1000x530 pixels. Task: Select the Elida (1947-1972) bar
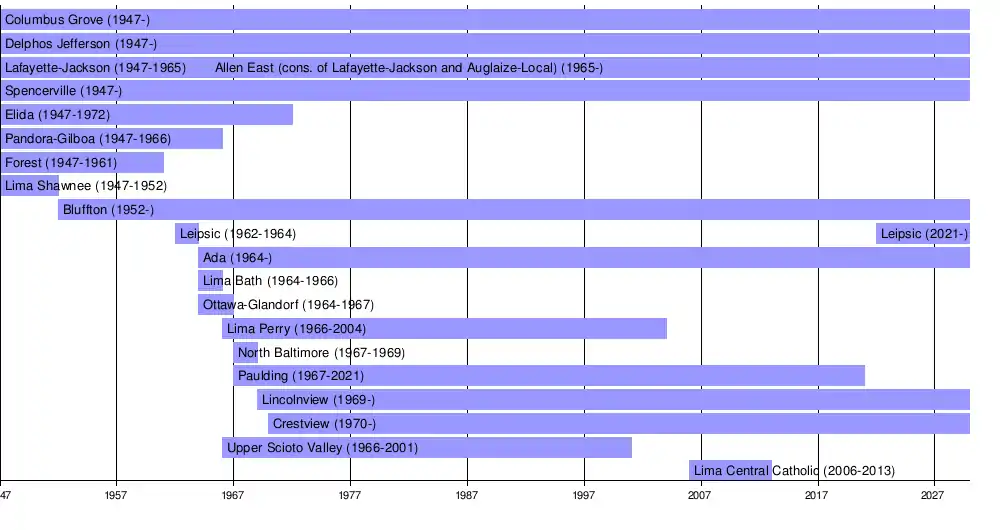coord(146,115)
